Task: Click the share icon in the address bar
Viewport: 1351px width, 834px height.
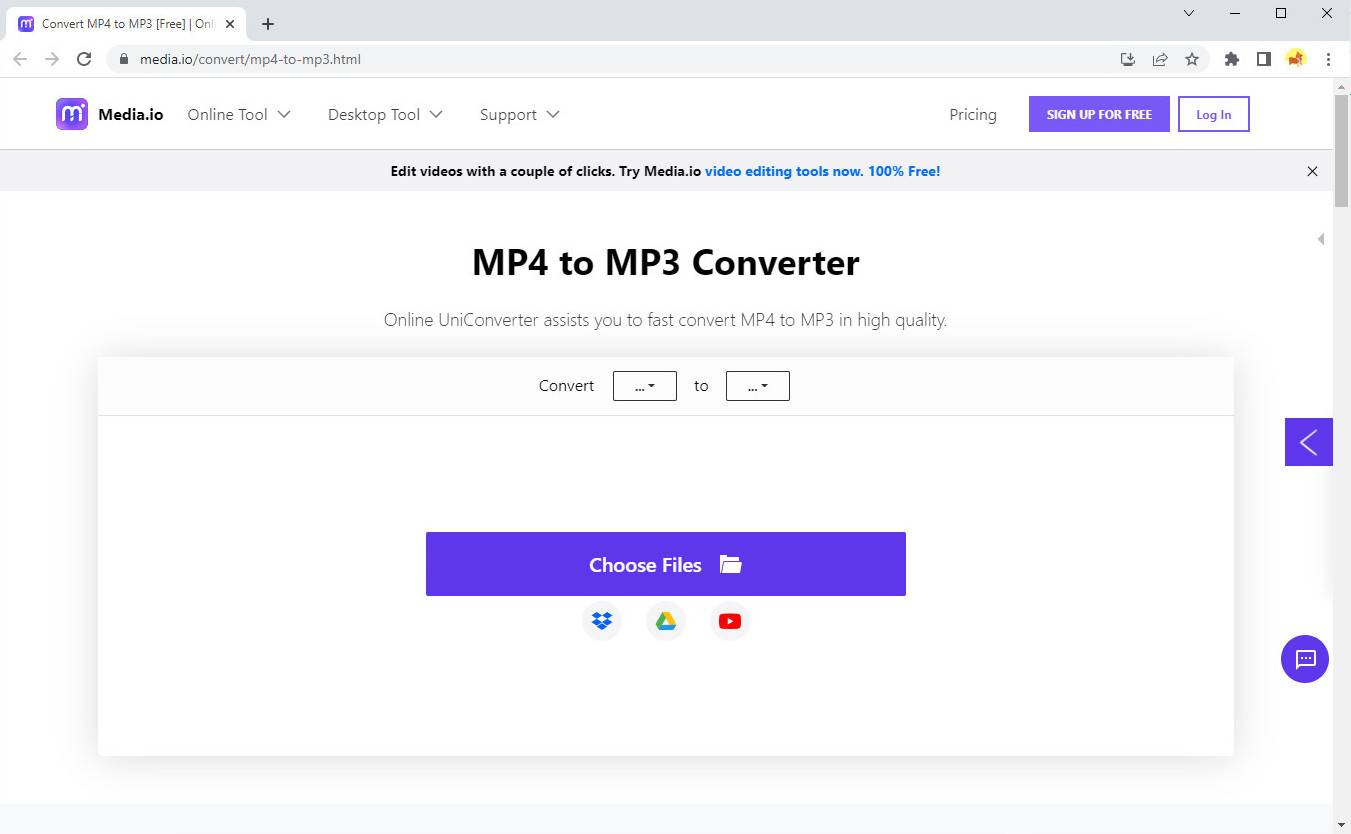Action: tap(1160, 59)
